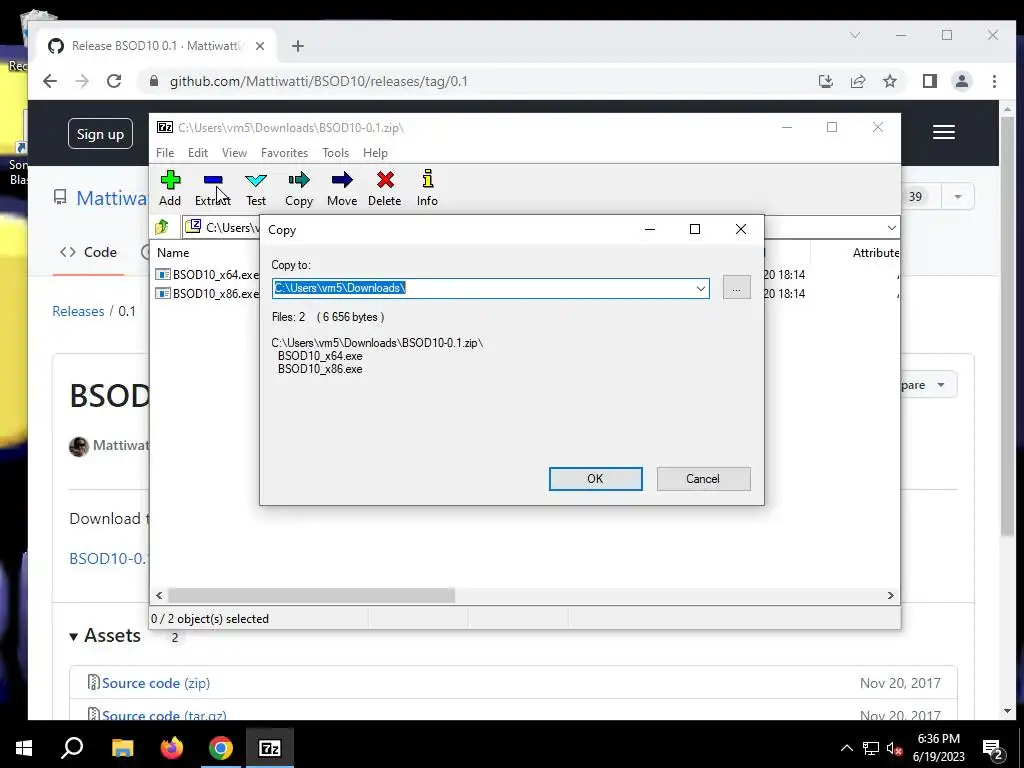The image size is (1024, 768).
Task: Open the Tools menu in 7-Zip
Action: [x=335, y=152]
